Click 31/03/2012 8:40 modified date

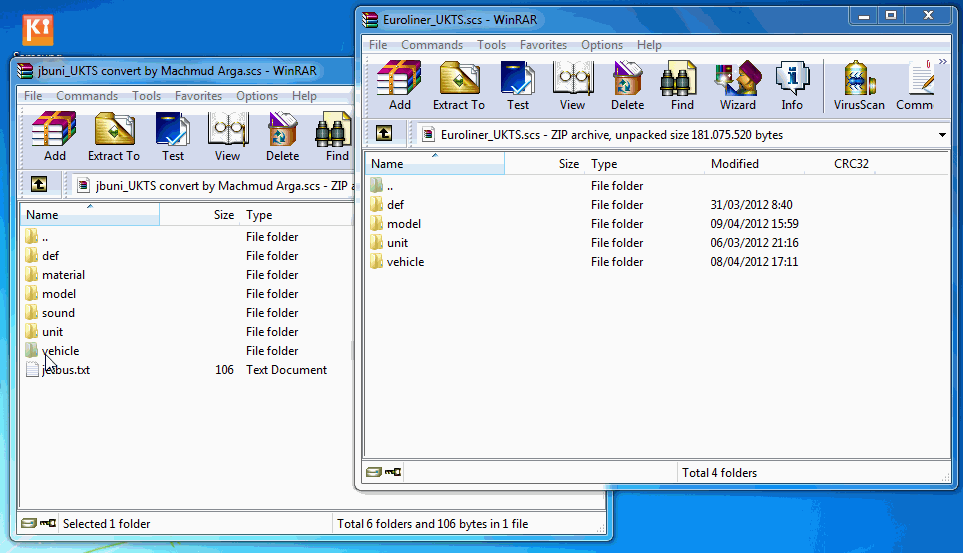pyautogui.click(x=751, y=205)
